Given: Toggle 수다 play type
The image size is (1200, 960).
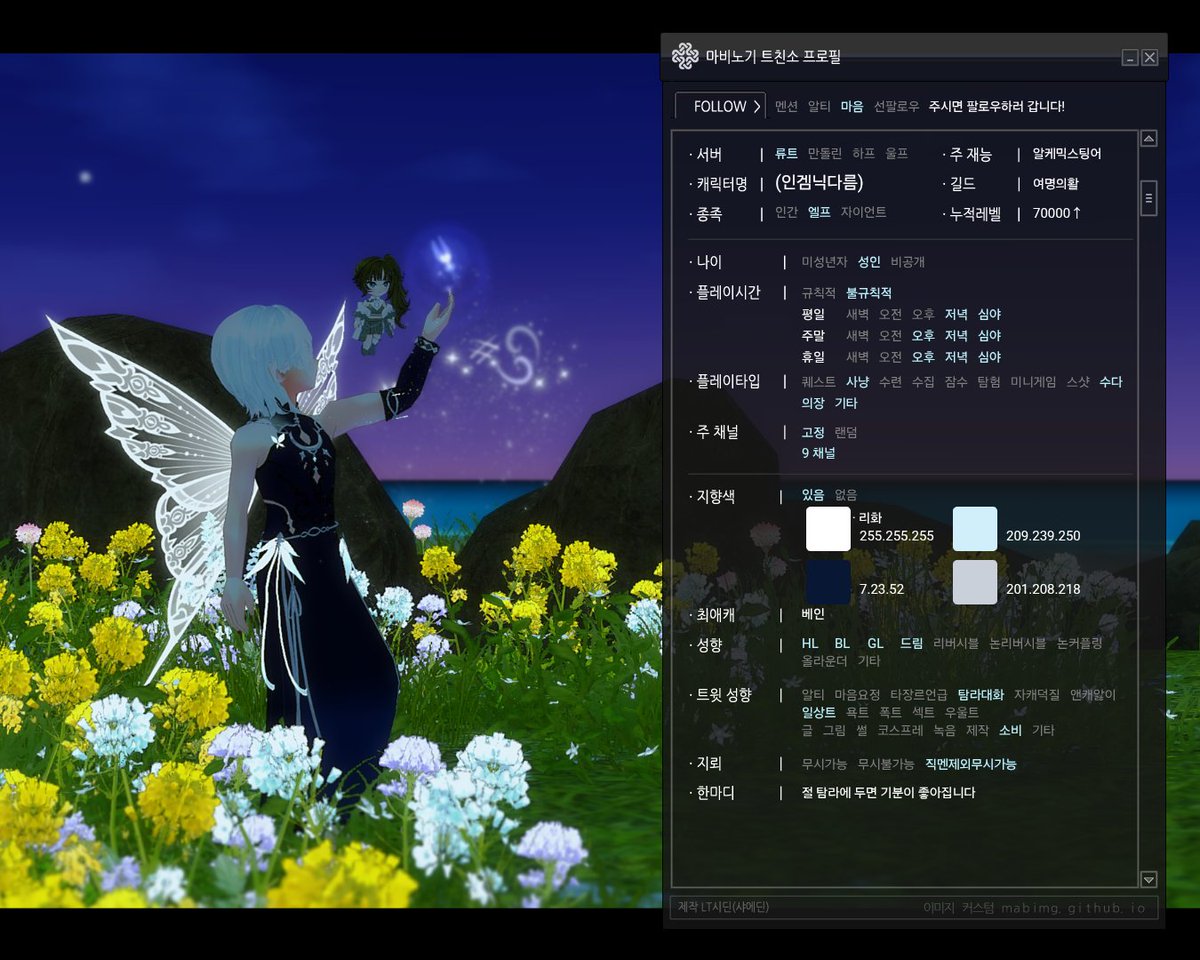Looking at the screenshot, I should (1110, 382).
